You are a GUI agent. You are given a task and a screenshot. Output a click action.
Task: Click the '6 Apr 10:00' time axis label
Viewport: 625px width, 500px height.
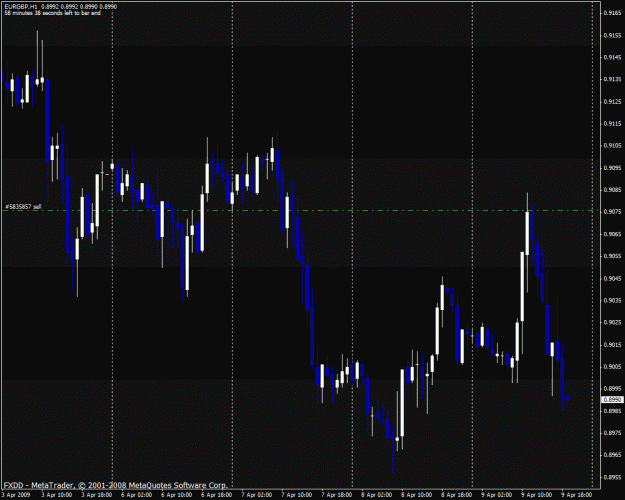tap(177, 495)
